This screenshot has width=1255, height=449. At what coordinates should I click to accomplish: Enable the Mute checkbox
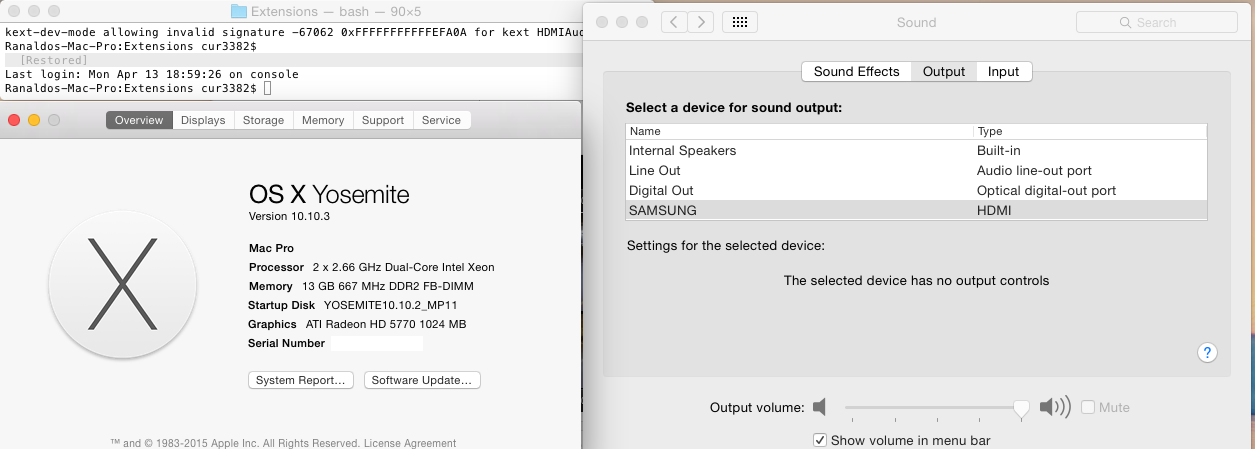tap(1087, 407)
